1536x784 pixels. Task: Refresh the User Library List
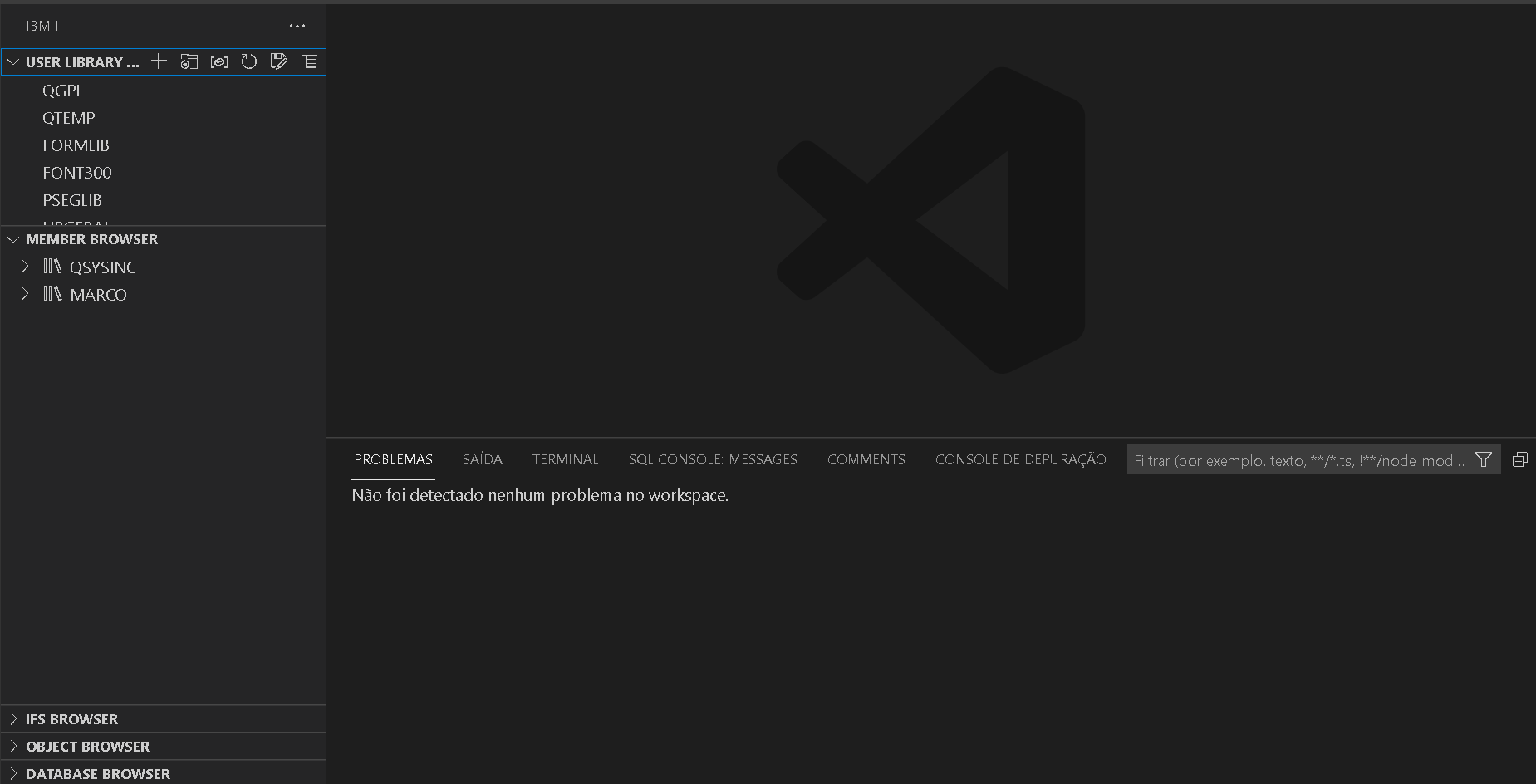tap(248, 61)
